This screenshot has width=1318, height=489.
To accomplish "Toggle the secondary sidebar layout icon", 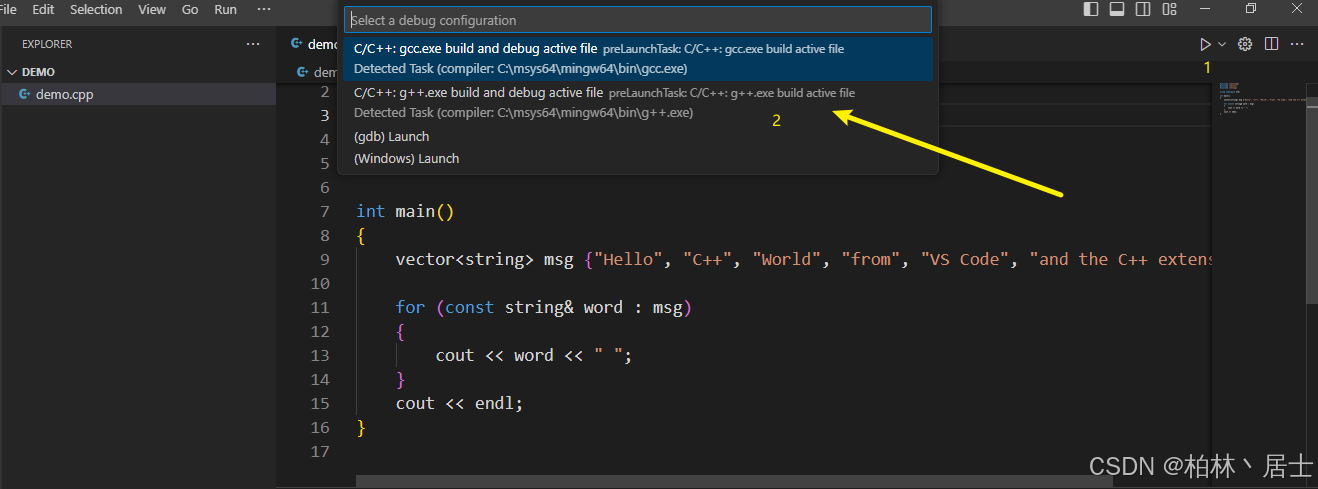I will pyautogui.click(x=1143, y=9).
